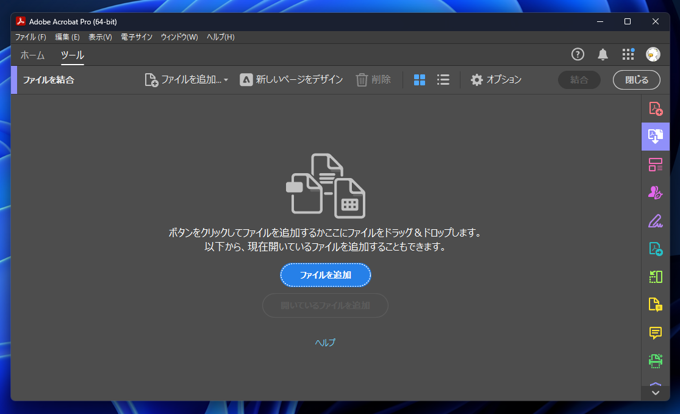Switch to the ツール tab
The width and height of the screenshot is (680, 414).
point(72,55)
